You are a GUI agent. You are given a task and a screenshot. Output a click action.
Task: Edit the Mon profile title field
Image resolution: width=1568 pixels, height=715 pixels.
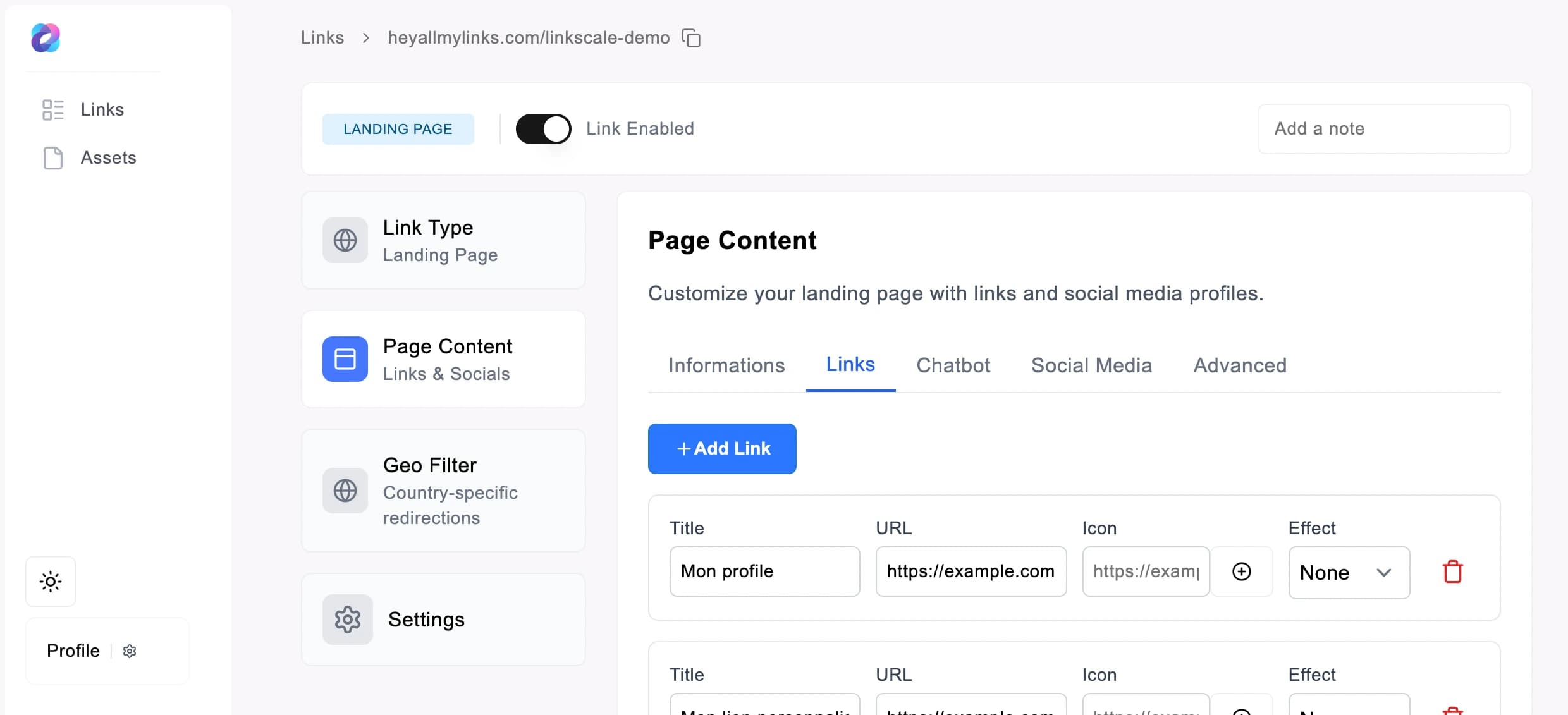point(764,571)
